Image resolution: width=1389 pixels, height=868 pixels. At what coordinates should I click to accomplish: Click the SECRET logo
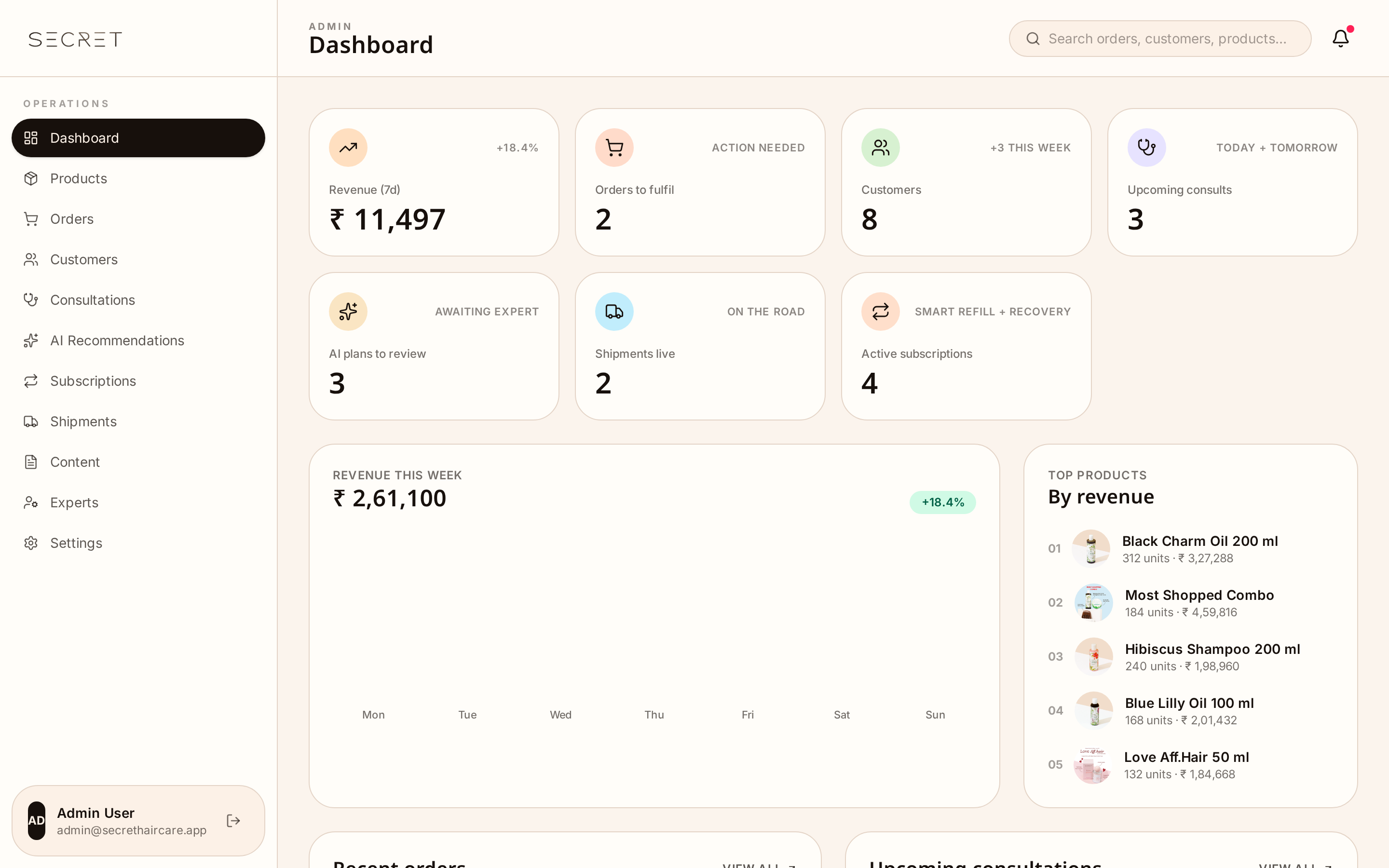pos(75,39)
